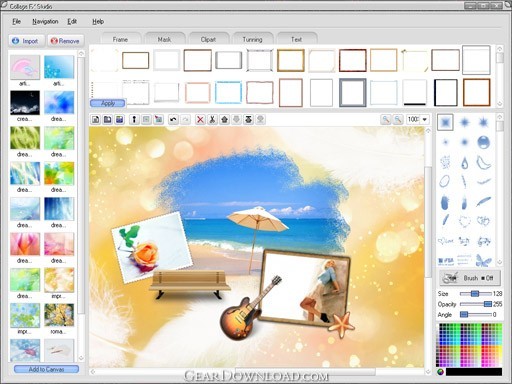The height and width of the screenshot is (384, 512).
Task: Click the save image toolbar icon
Action: point(119,119)
